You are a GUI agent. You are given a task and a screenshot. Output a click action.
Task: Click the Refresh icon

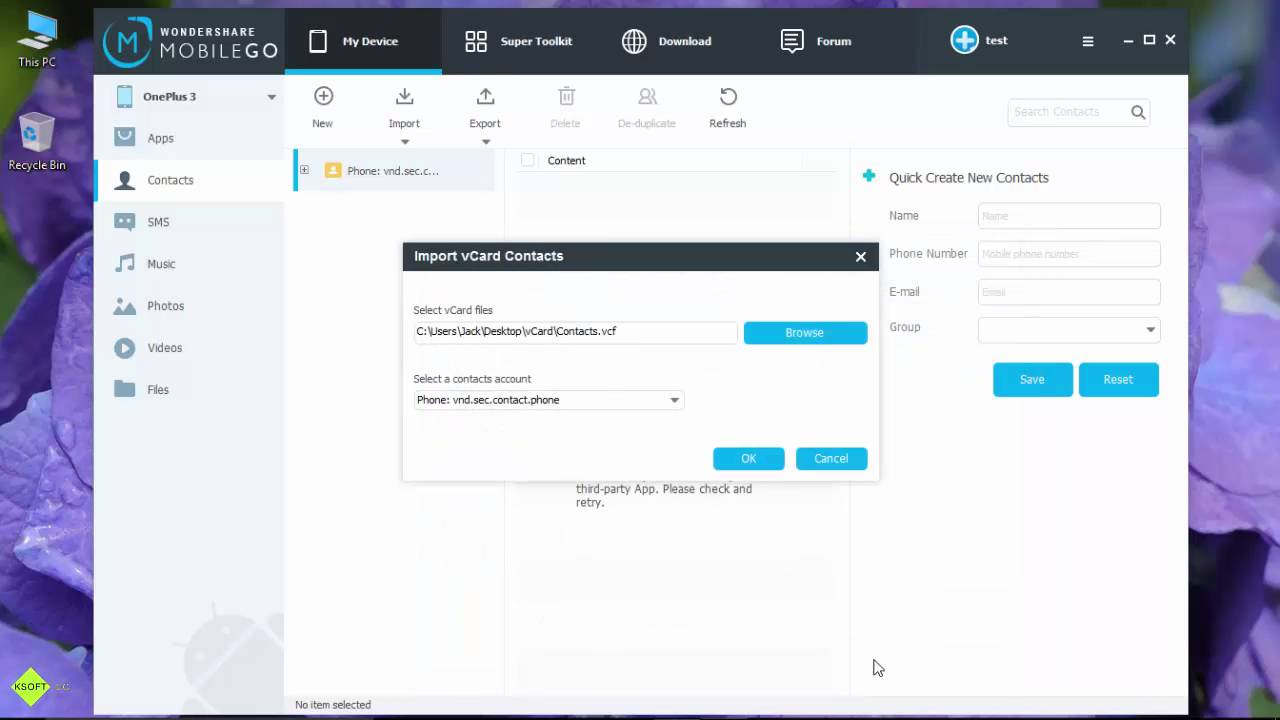click(x=728, y=96)
